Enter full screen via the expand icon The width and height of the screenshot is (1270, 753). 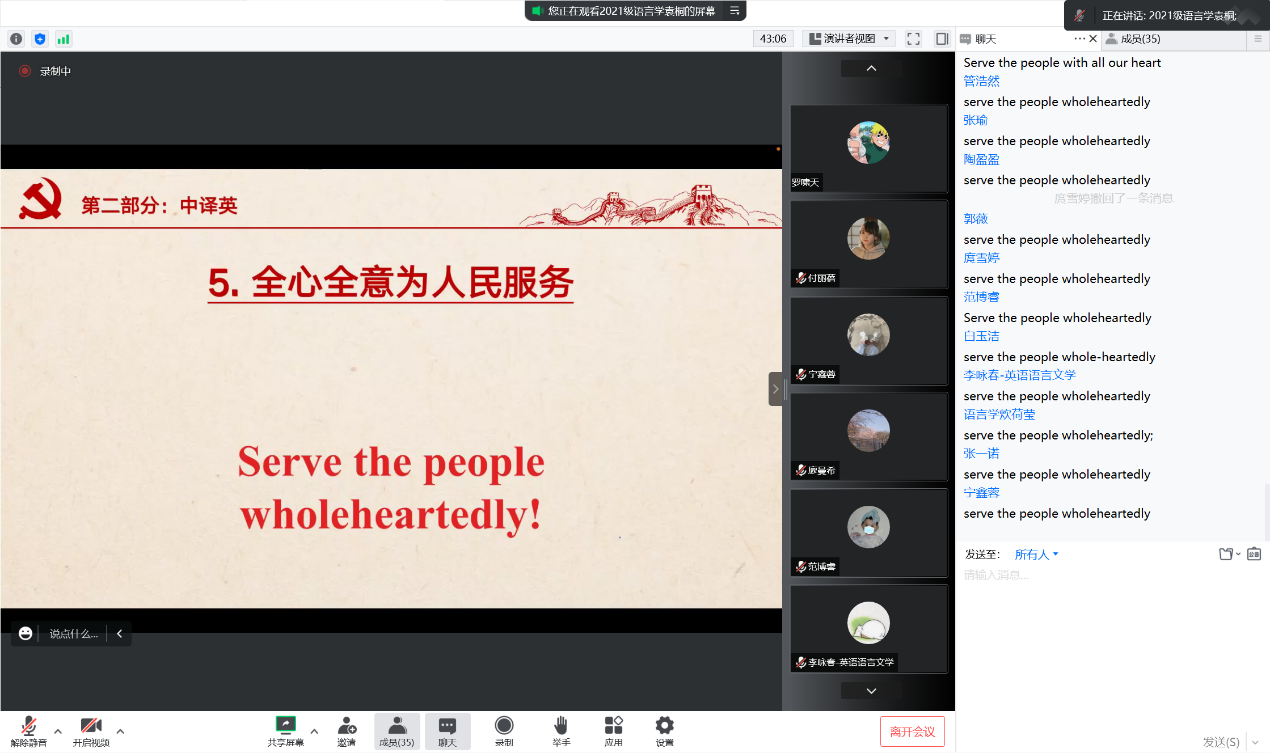click(x=913, y=39)
